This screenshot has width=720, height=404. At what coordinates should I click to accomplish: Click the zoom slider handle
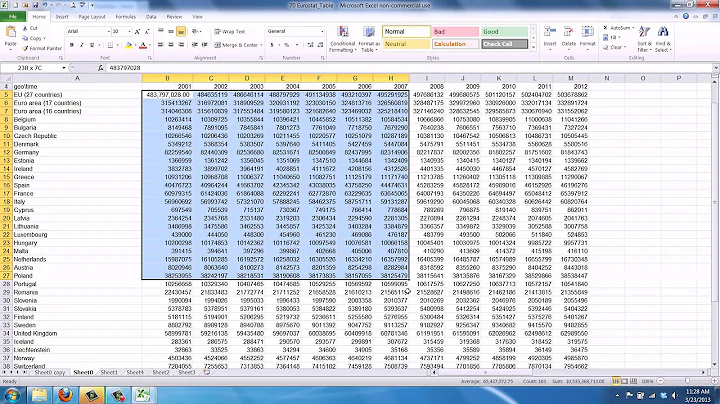pos(687,381)
